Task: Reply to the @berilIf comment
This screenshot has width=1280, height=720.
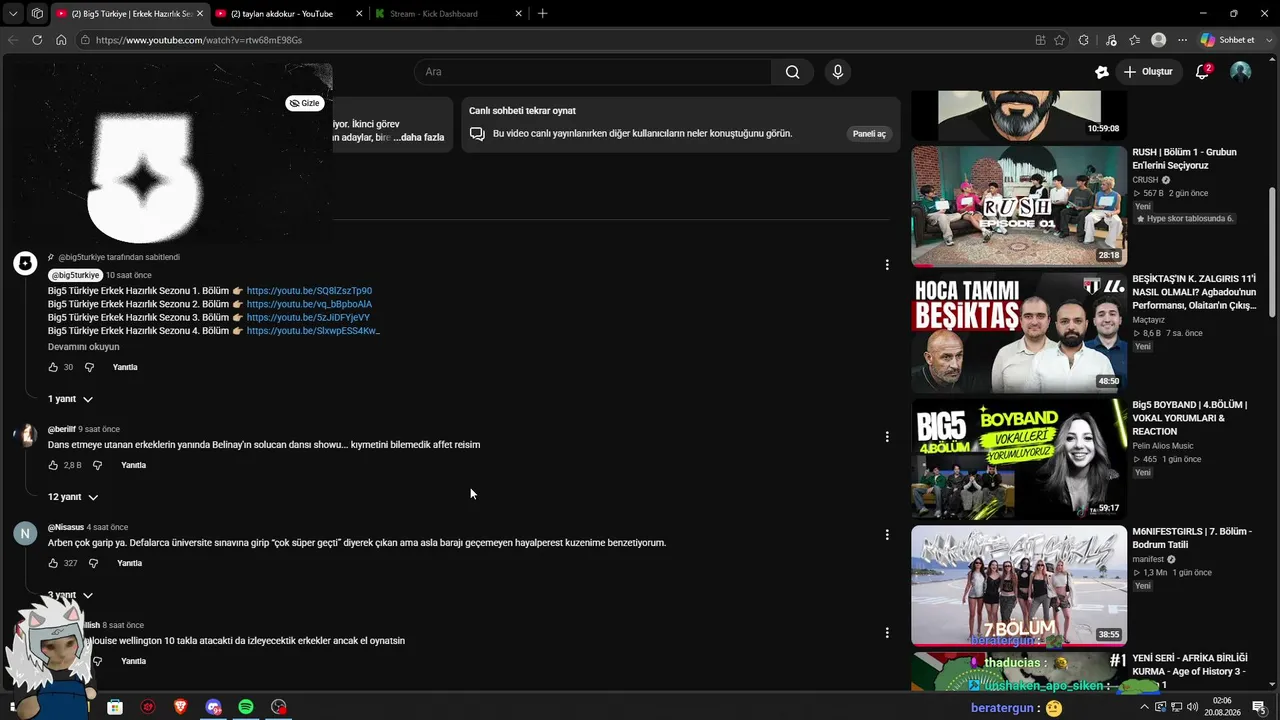Action: (133, 465)
